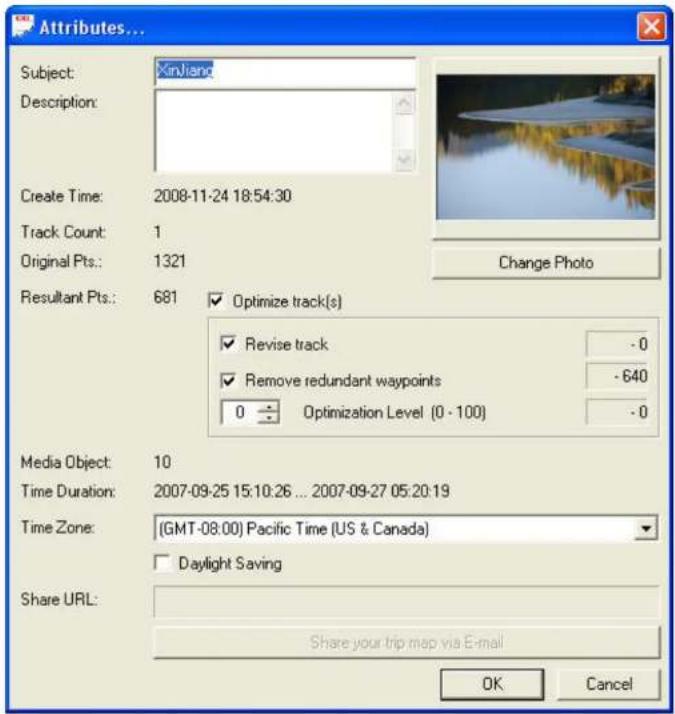Click the Time Zone label

click(x=58, y=527)
